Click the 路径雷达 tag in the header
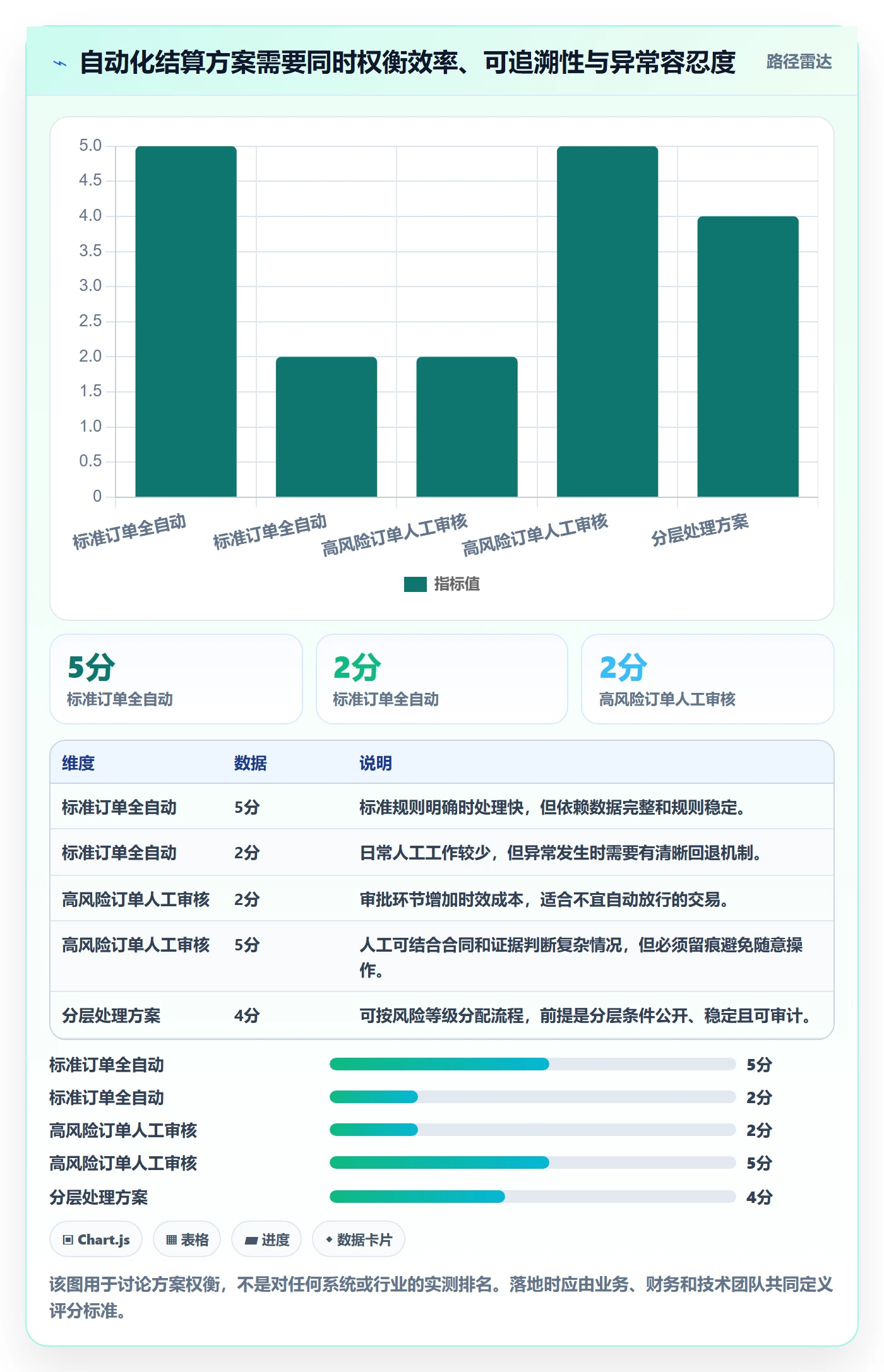This screenshot has width=884, height=1372. click(x=799, y=62)
